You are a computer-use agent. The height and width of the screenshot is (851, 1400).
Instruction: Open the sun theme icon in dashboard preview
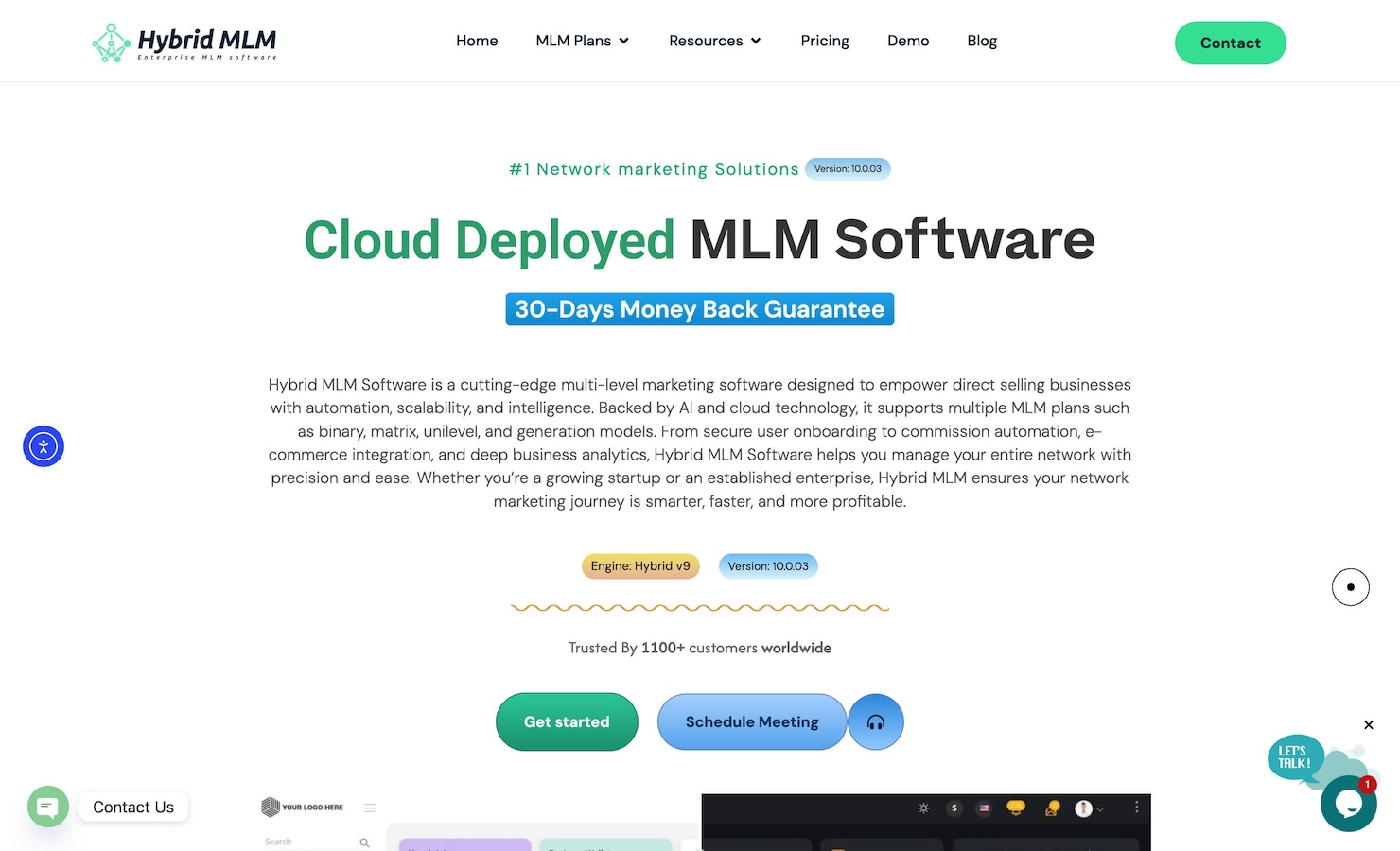point(923,808)
